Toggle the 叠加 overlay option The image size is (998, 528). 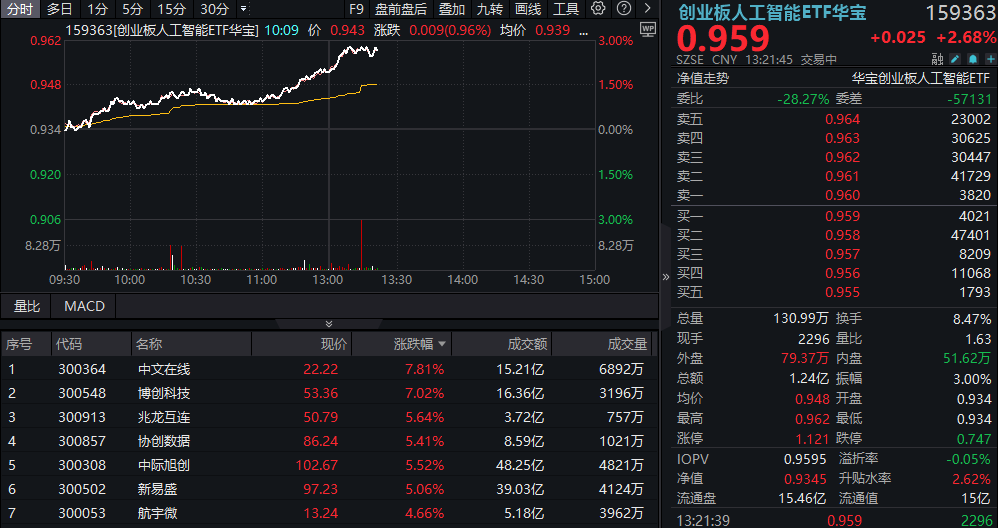coord(452,9)
